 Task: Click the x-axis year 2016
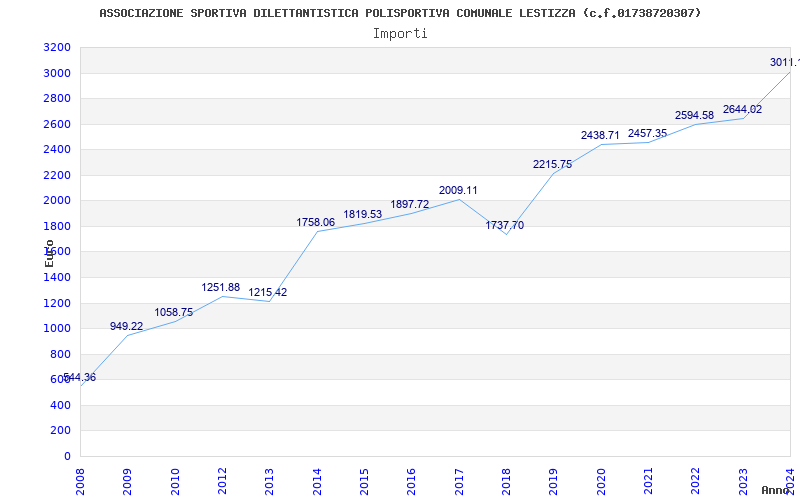coord(412,482)
